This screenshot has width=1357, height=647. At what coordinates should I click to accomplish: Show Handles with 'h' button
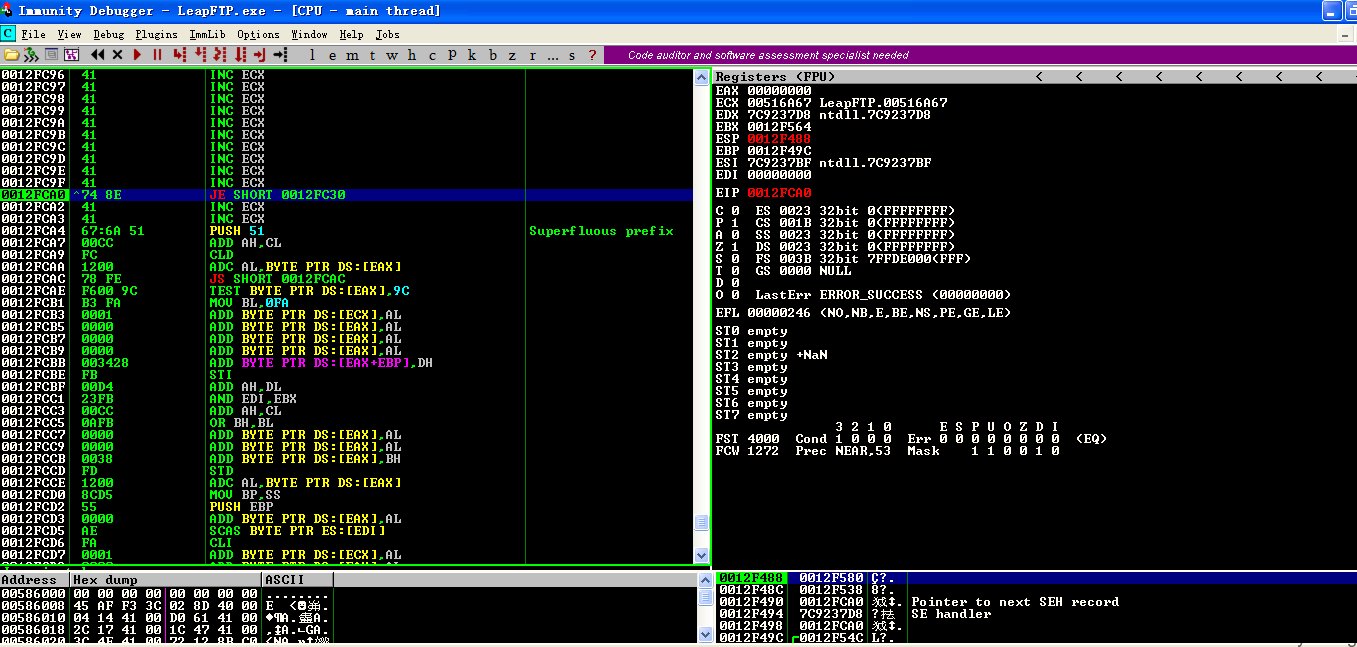tap(412, 54)
